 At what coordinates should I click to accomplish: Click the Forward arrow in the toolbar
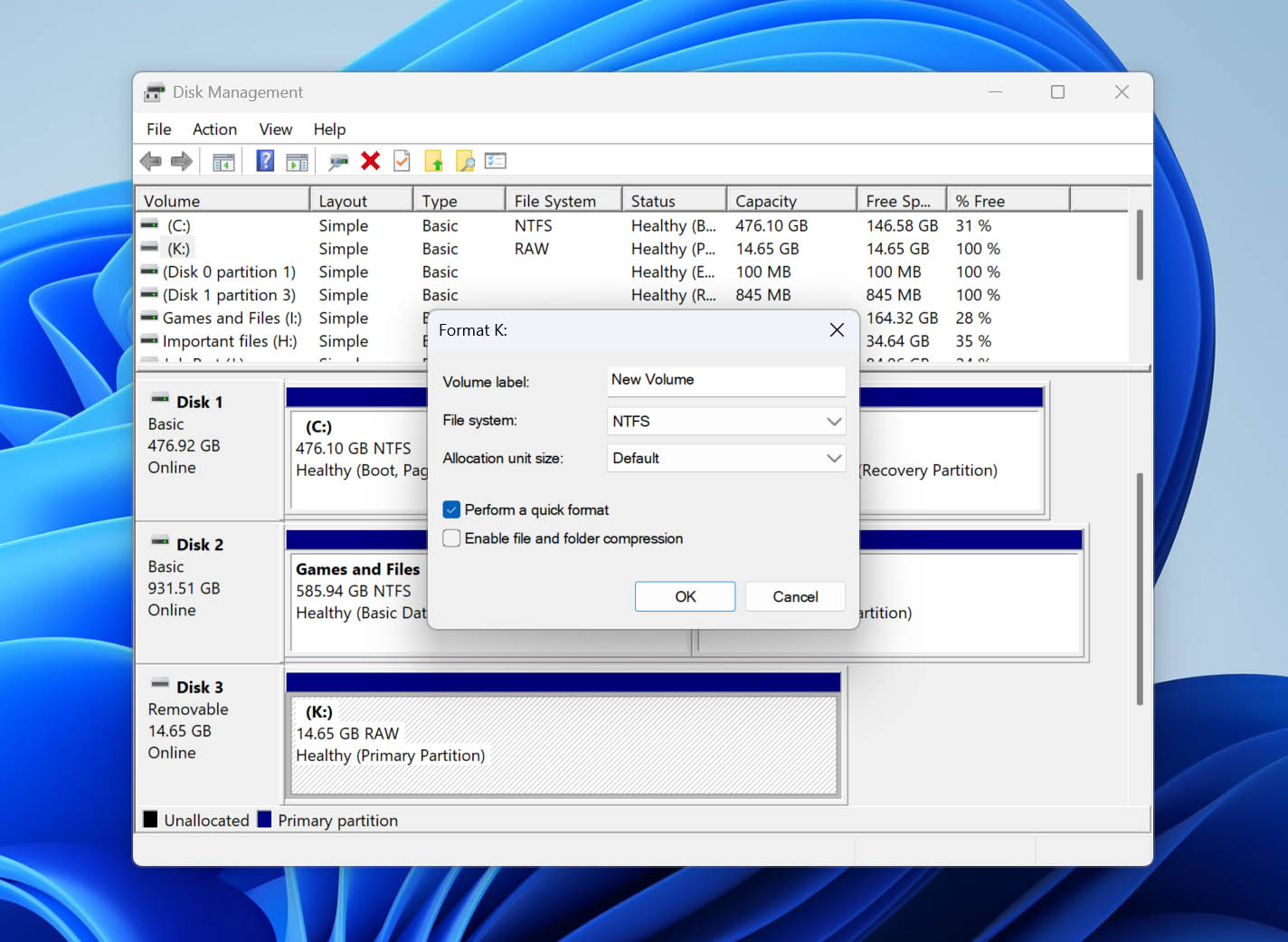pos(182,162)
